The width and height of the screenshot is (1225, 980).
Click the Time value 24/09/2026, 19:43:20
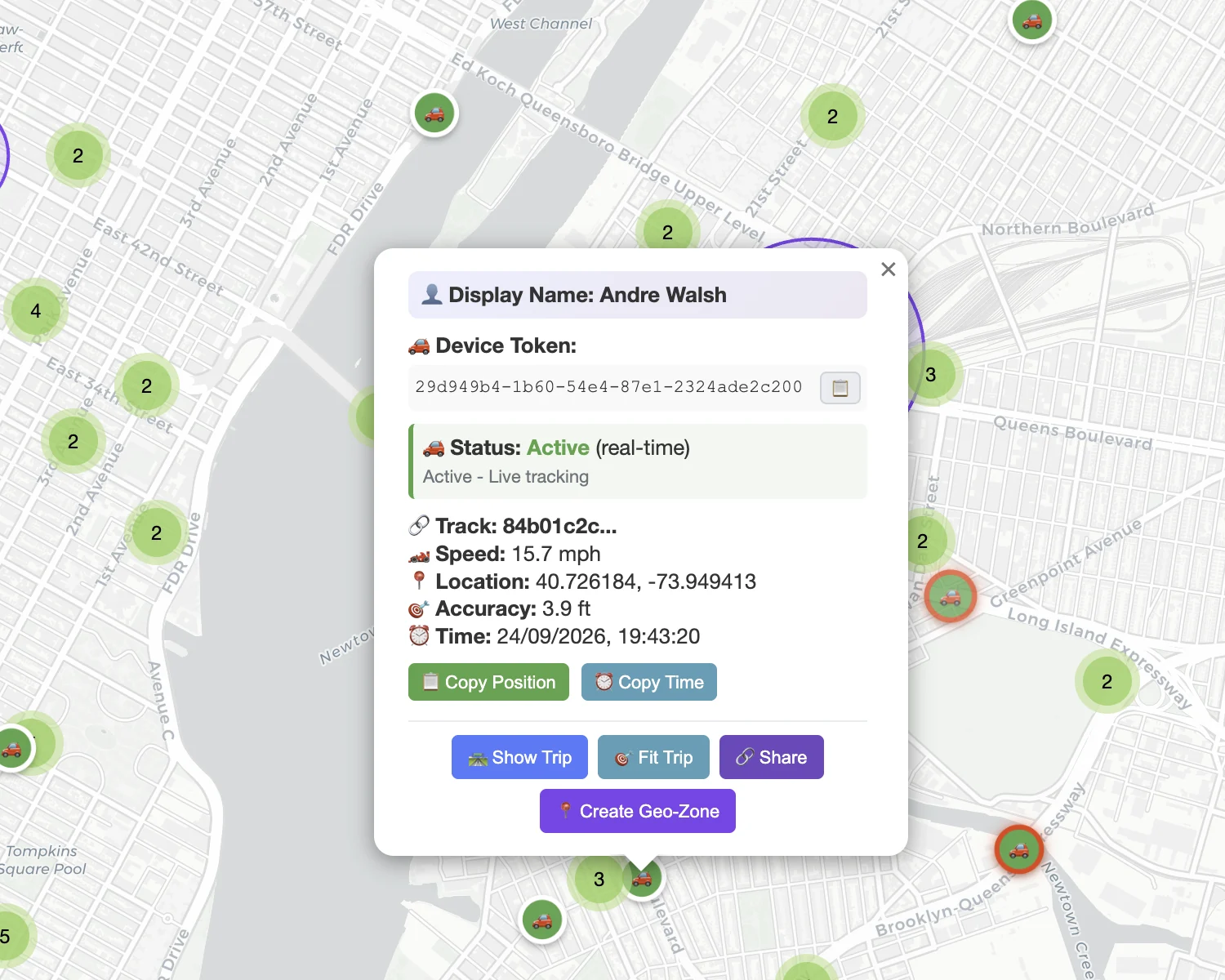599,636
